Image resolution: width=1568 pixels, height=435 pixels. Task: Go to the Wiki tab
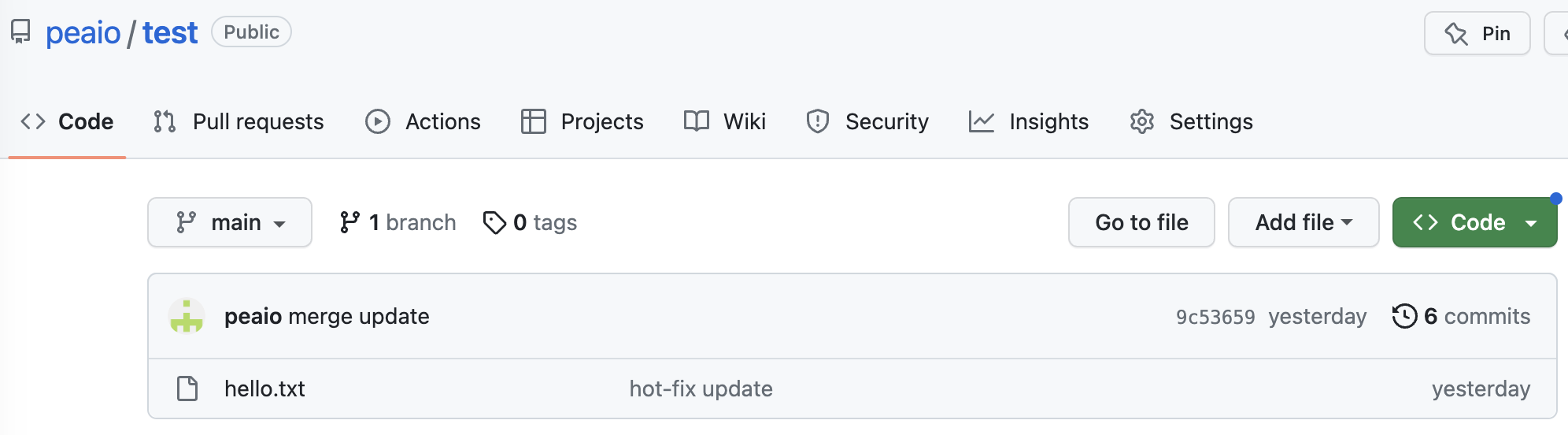(725, 121)
